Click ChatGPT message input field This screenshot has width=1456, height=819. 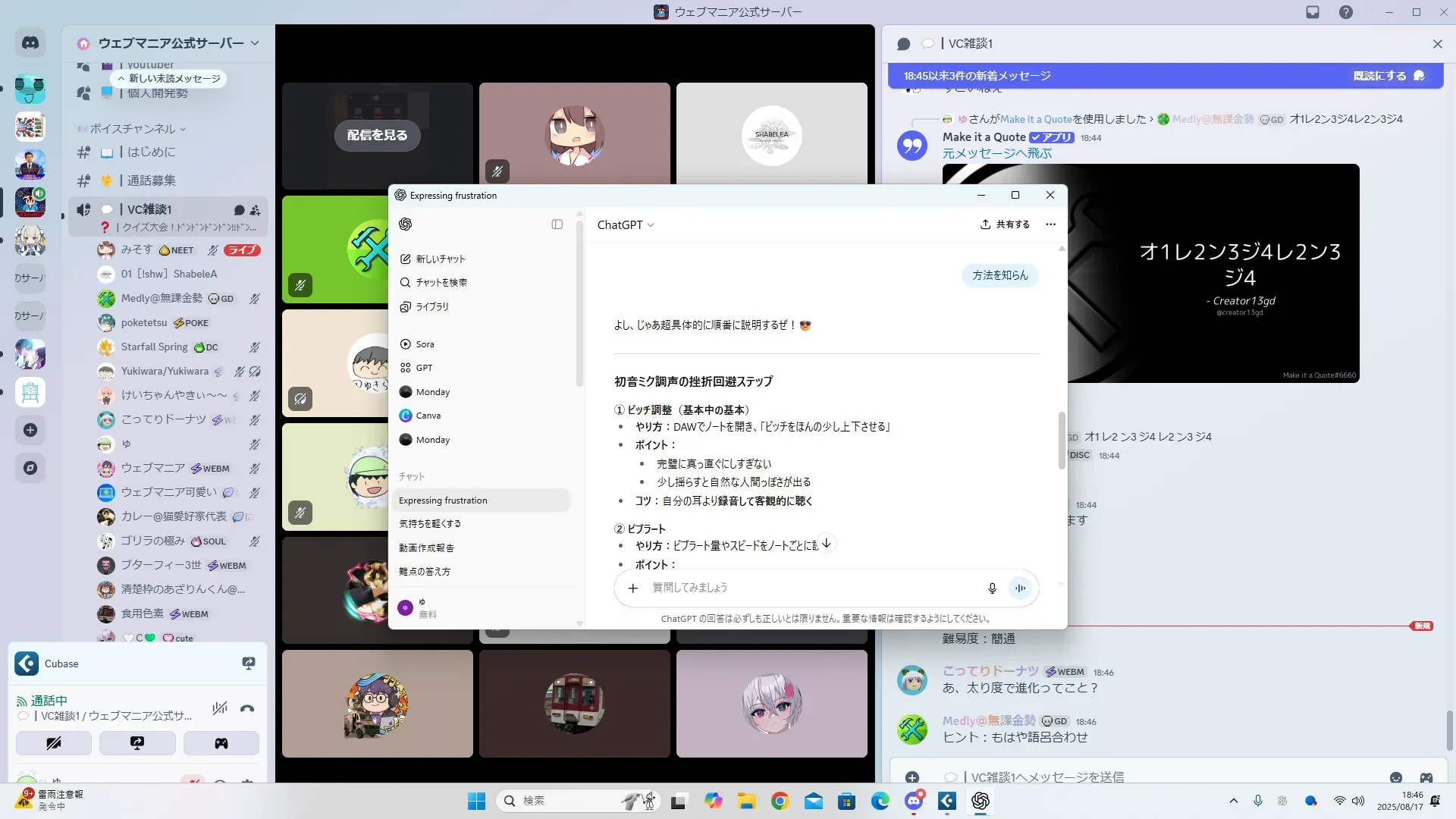811,588
